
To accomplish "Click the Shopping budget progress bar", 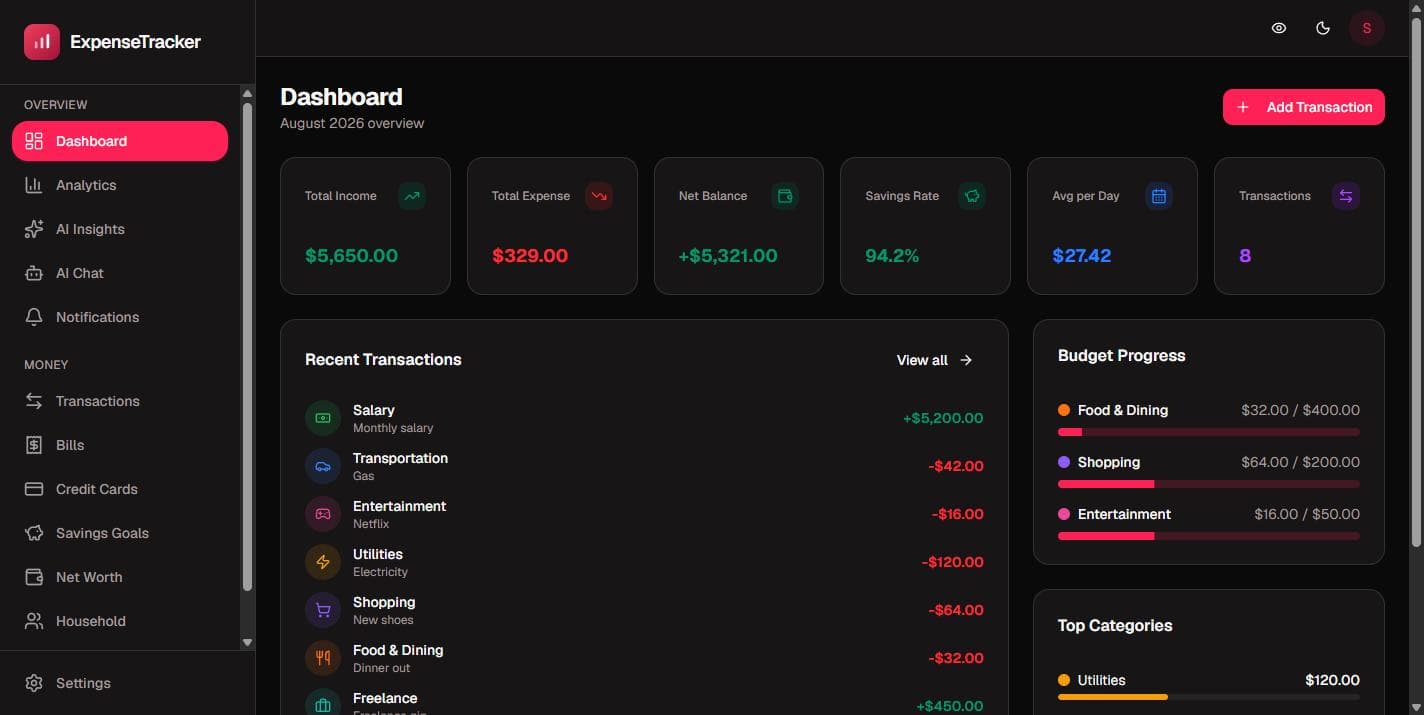I will click(1209, 484).
